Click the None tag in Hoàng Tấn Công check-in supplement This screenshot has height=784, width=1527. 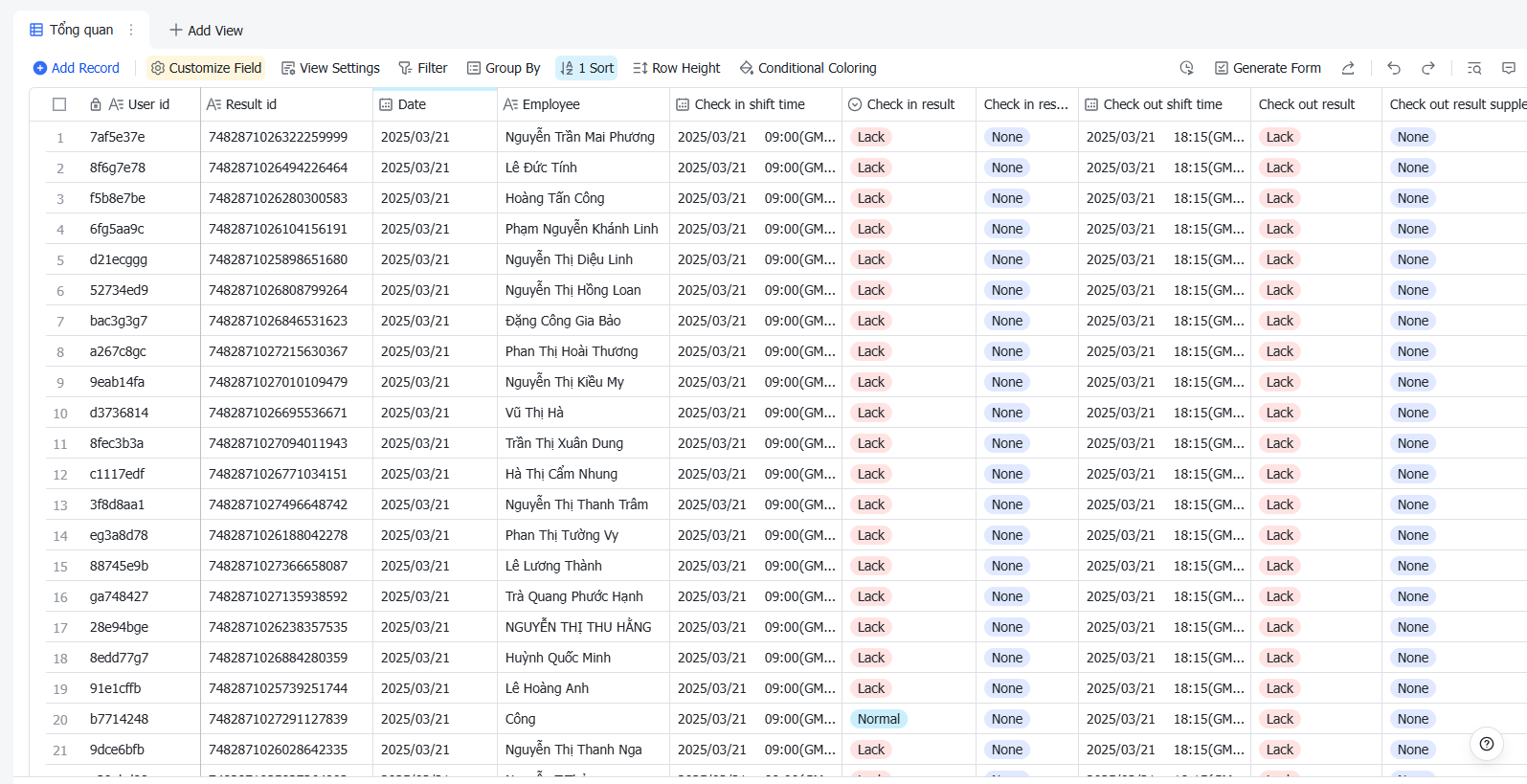point(1006,198)
